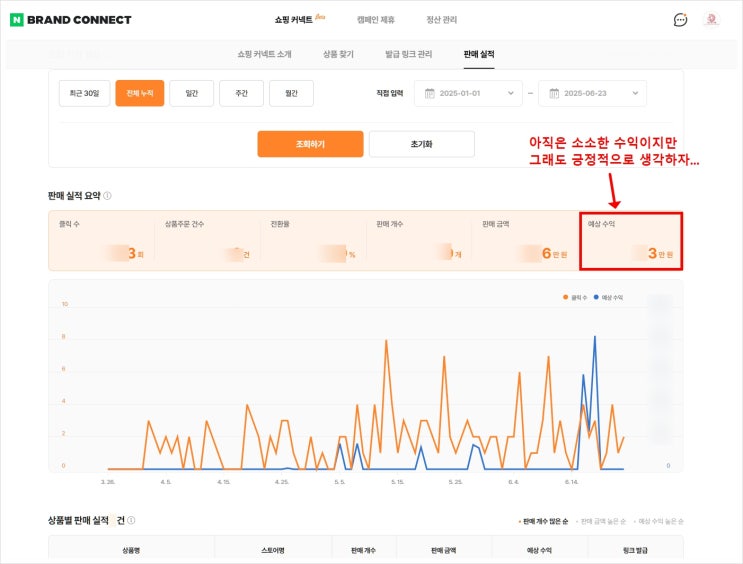Expand the 2025-06-23 end date dropdown

[x=592, y=93]
